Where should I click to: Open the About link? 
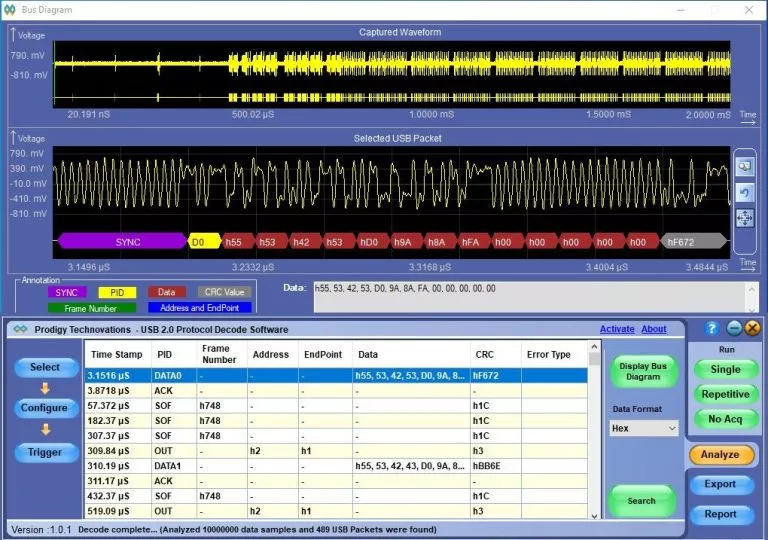pos(654,329)
